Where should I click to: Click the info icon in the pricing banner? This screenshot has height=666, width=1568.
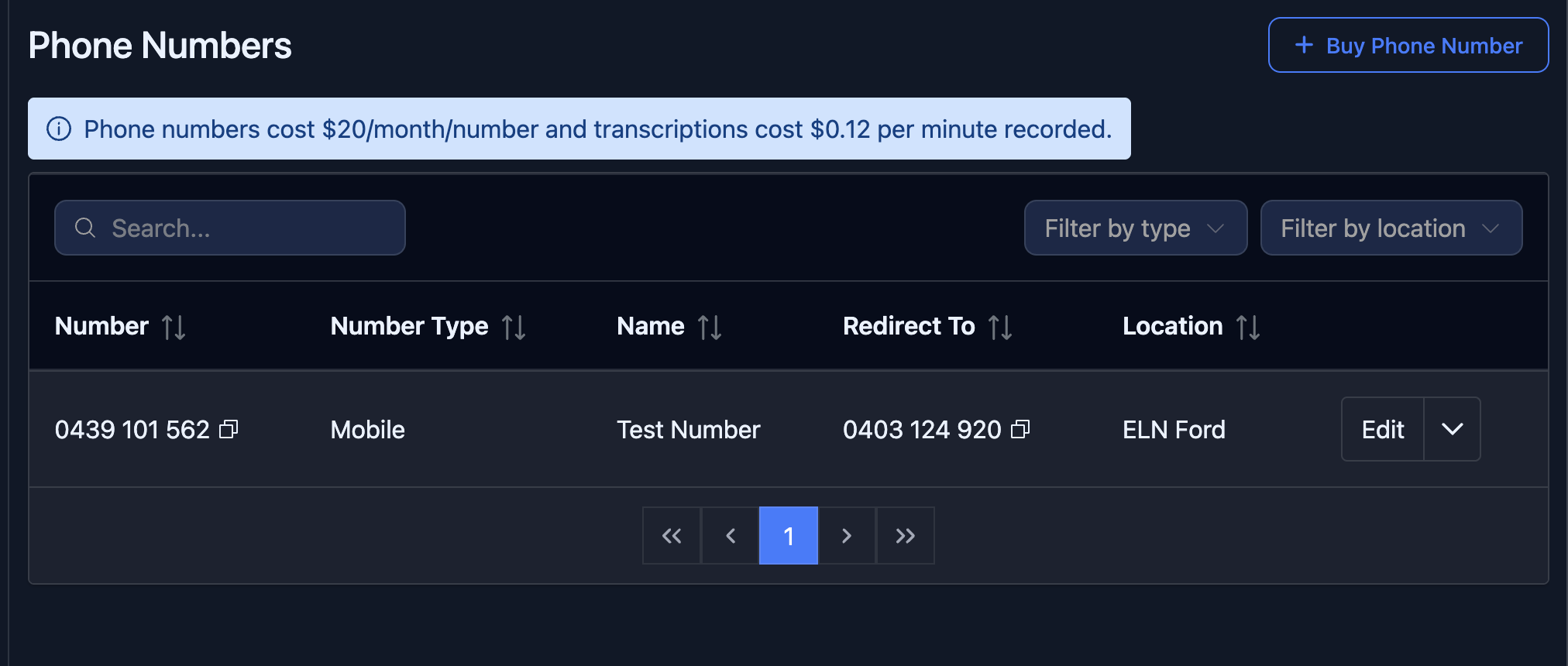pyautogui.click(x=59, y=129)
